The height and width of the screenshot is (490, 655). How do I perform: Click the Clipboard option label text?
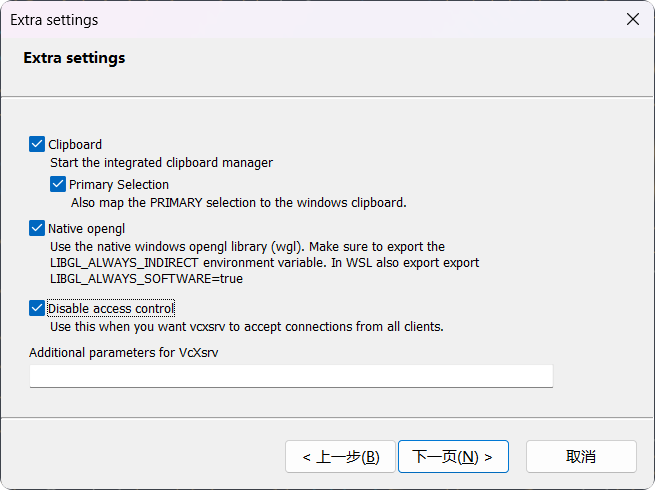click(75, 145)
